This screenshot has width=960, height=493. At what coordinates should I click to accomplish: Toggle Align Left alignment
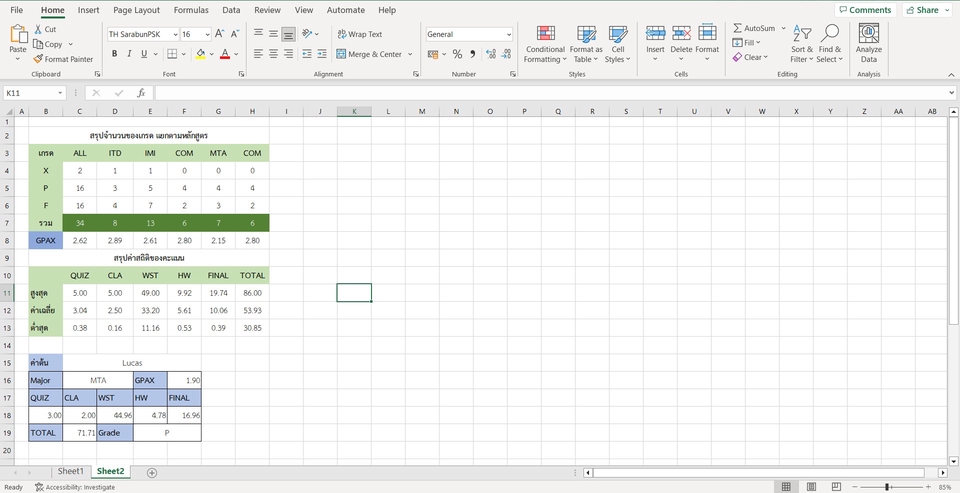pos(258,54)
